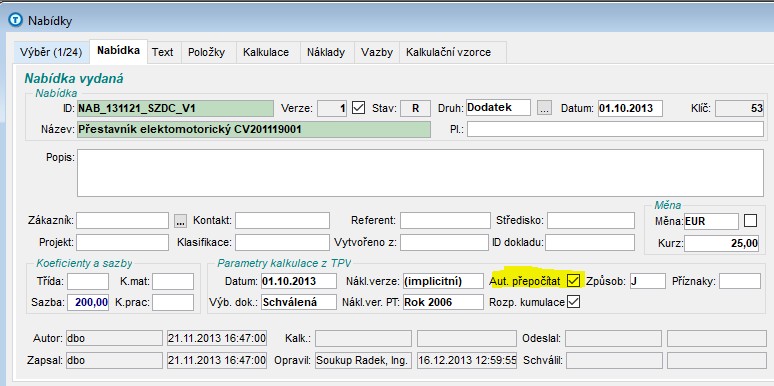Image resolution: width=774 pixels, height=386 pixels.
Task: Switch to the Vazby tab
Action: pyautogui.click(x=377, y=52)
